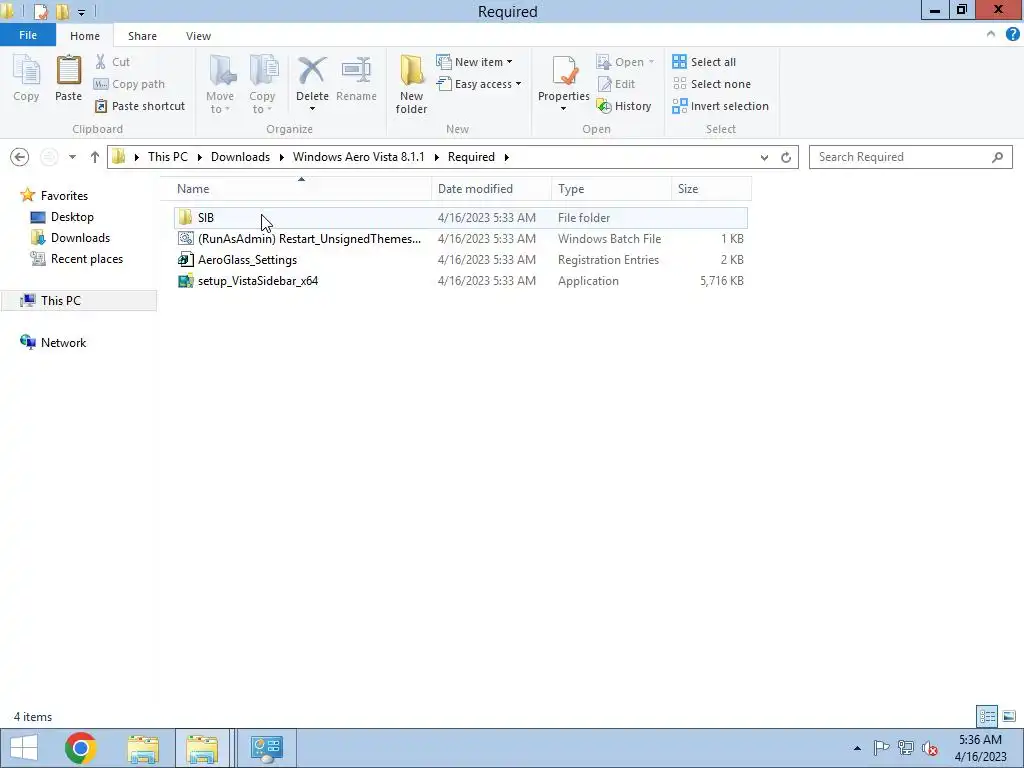The width and height of the screenshot is (1024, 768).
Task: Go up one folder level arrow
Action: [x=95, y=157]
